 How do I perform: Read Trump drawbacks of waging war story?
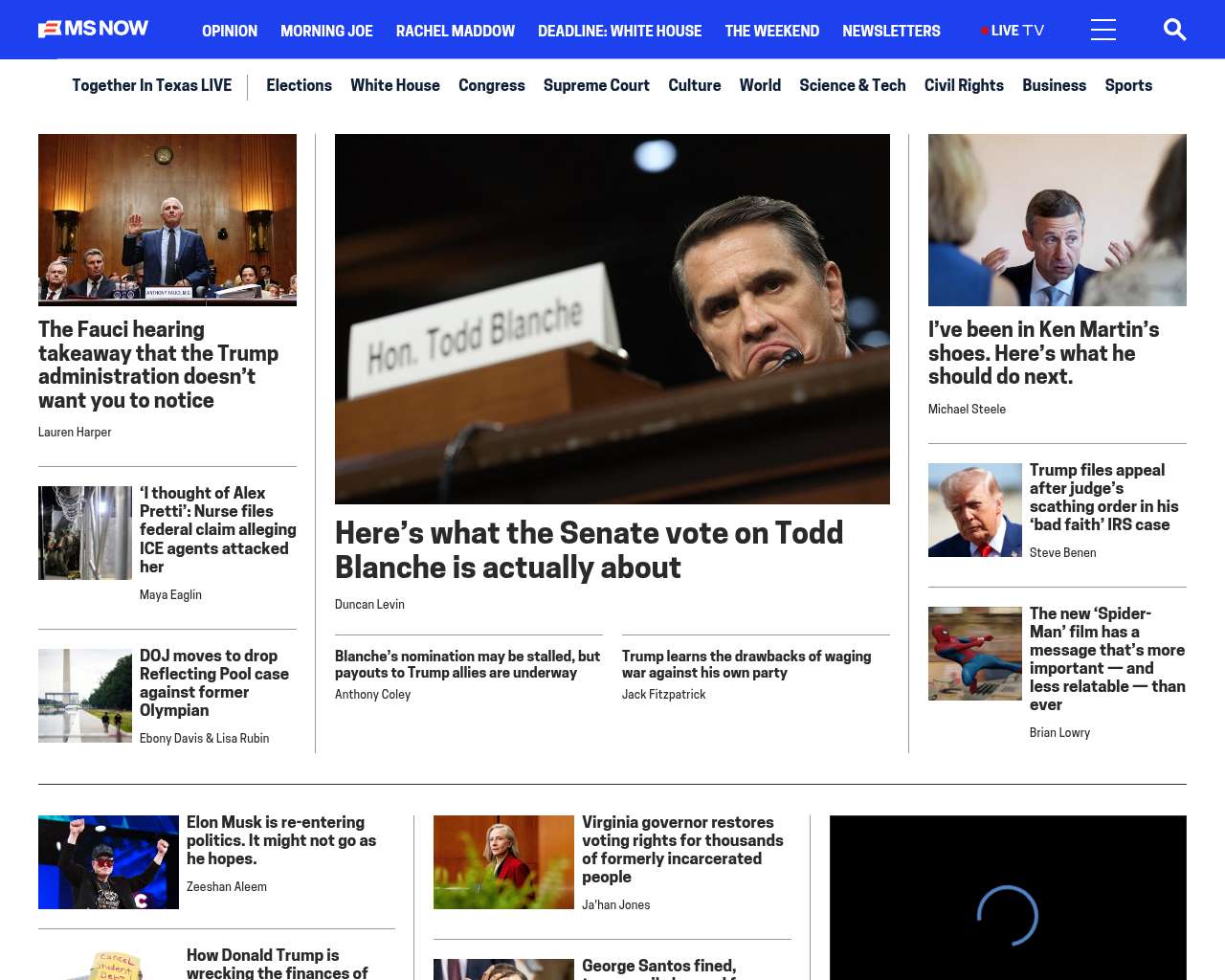tap(746, 664)
